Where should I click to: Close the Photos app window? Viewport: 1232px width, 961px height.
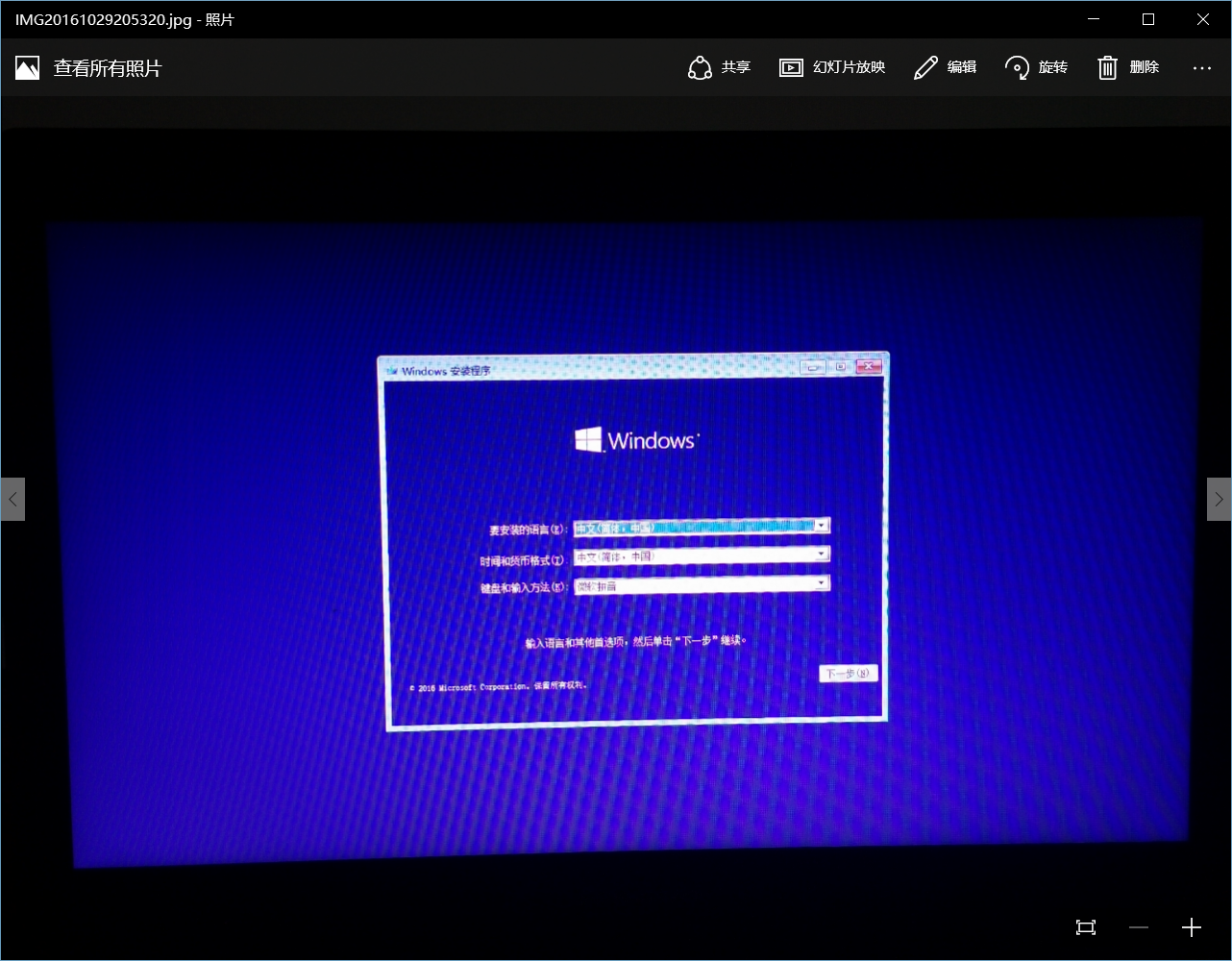[x=1203, y=19]
